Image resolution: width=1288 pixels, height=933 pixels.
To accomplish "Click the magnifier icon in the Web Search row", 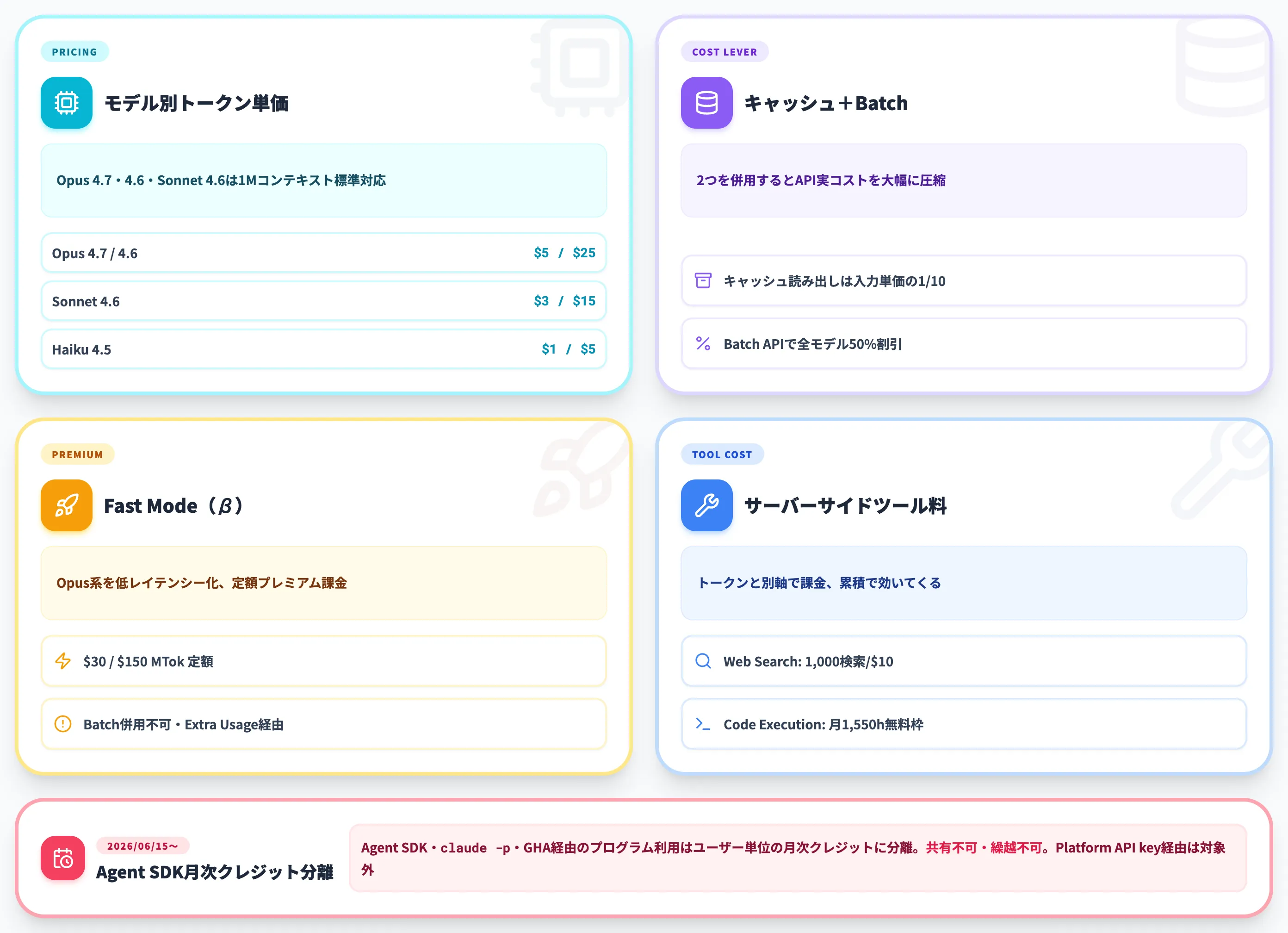I will [x=703, y=661].
